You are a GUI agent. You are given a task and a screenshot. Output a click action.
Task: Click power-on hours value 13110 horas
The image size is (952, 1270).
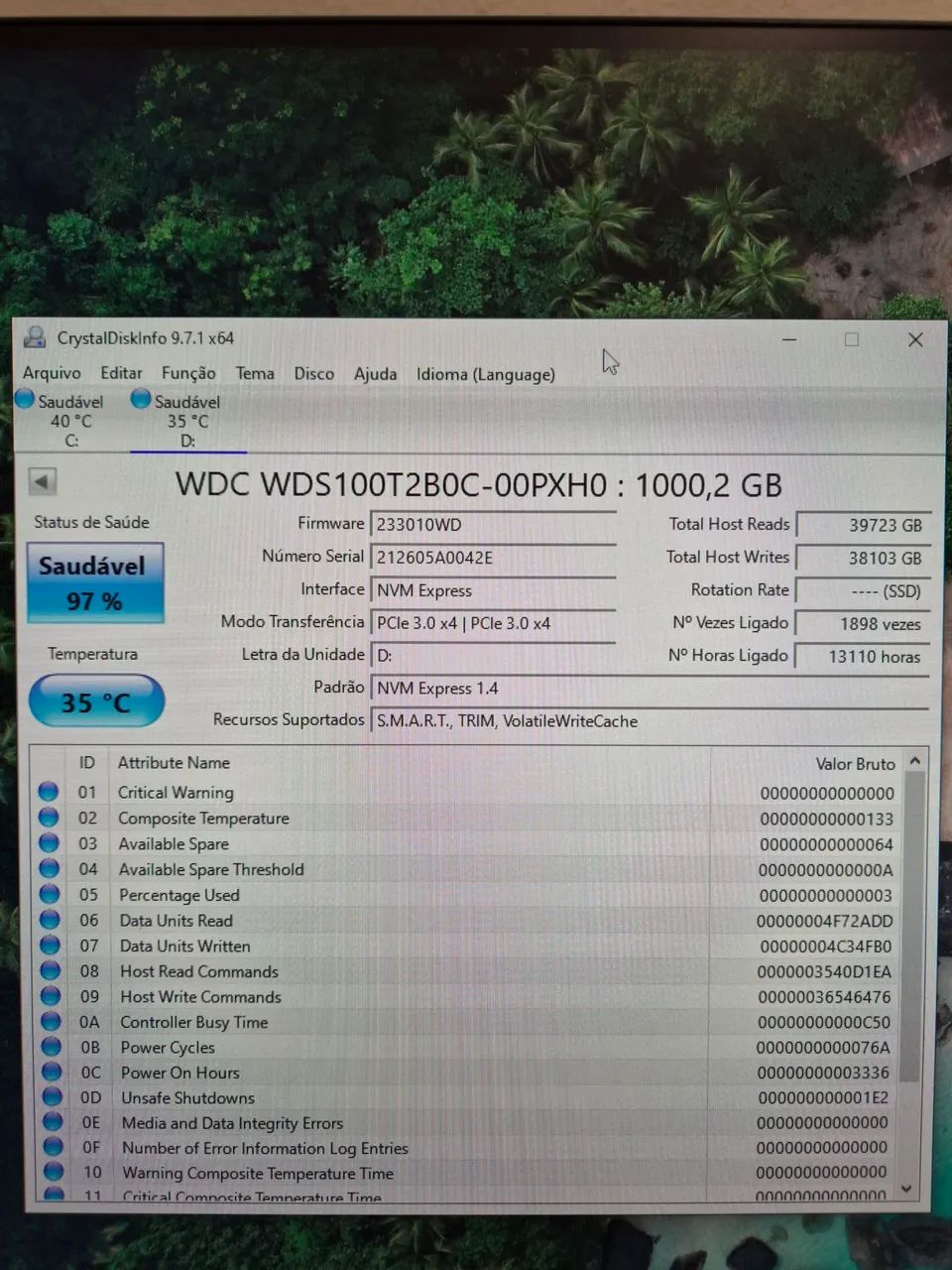(863, 657)
